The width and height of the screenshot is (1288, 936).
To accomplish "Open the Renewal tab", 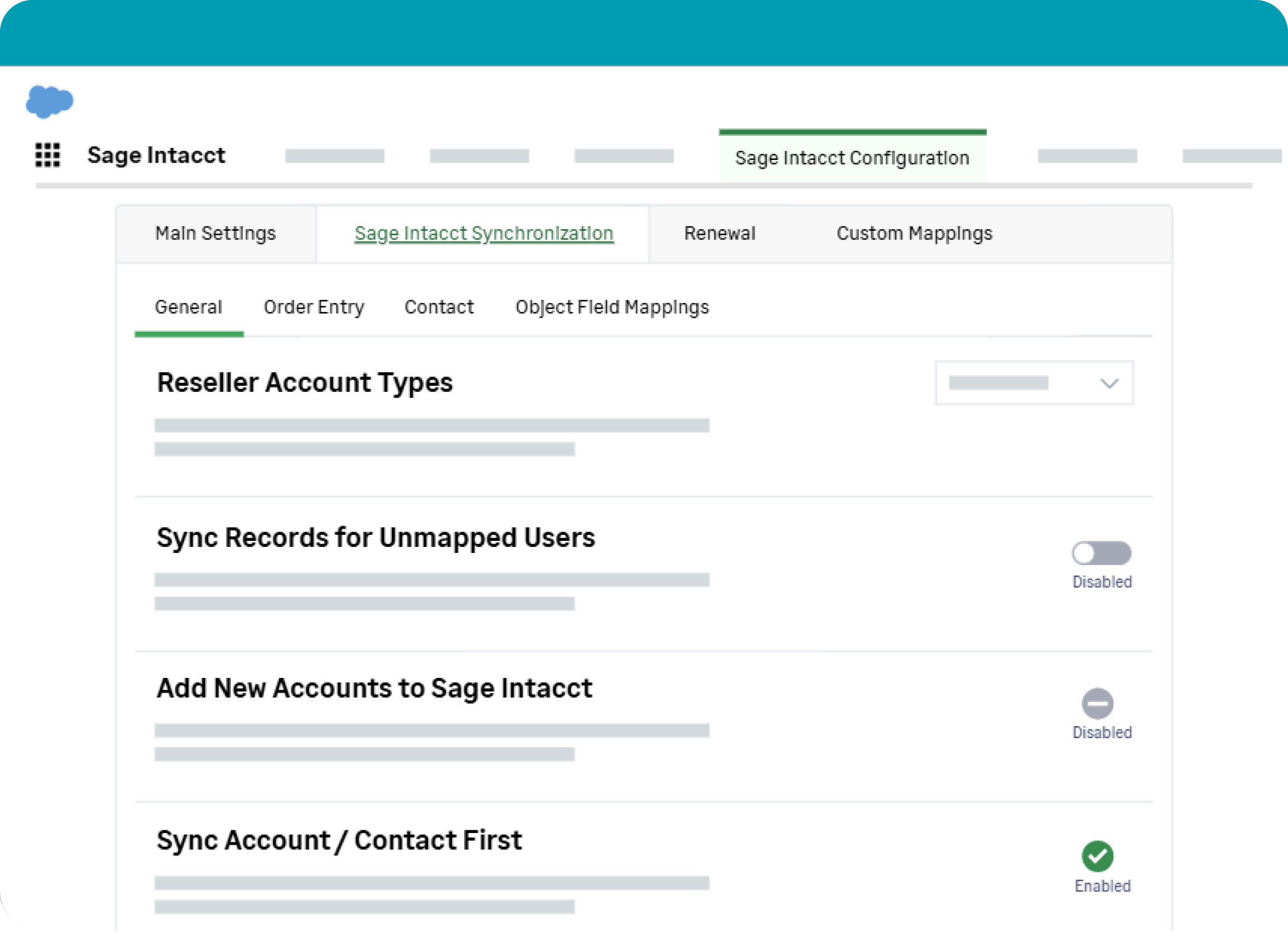I will [720, 233].
